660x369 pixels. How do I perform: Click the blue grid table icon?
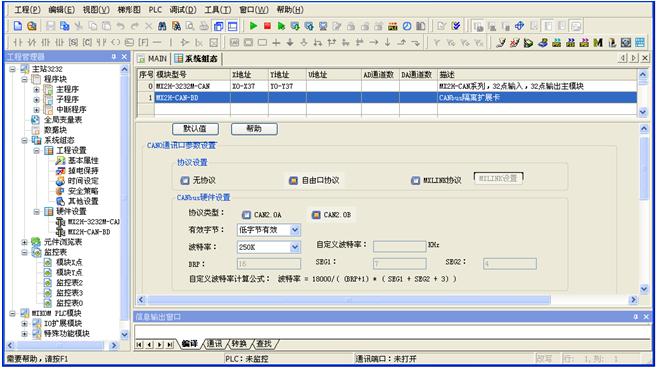[x=639, y=42]
